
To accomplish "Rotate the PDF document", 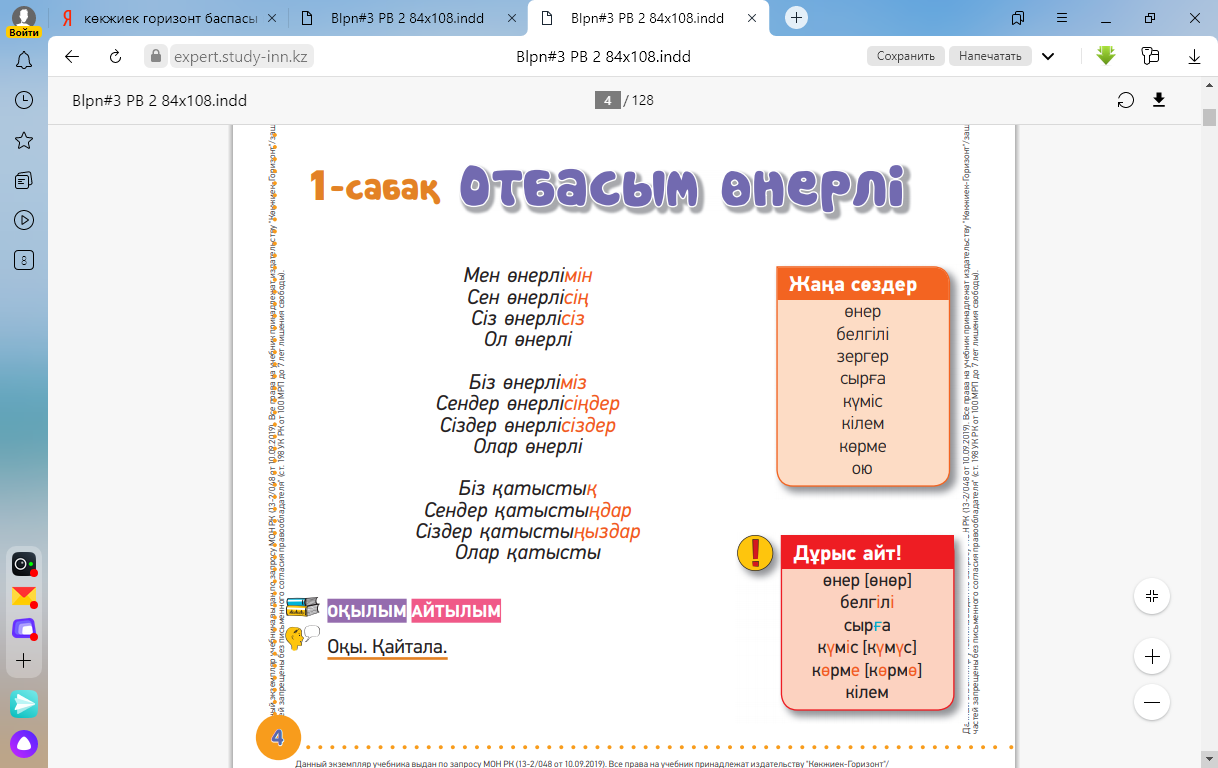I will click(1126, 100).
